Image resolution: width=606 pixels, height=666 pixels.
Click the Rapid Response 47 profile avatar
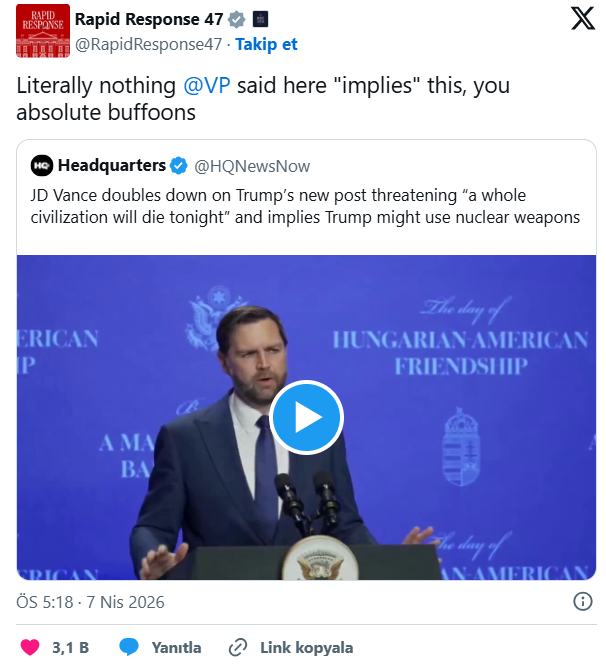click(43, 31)
